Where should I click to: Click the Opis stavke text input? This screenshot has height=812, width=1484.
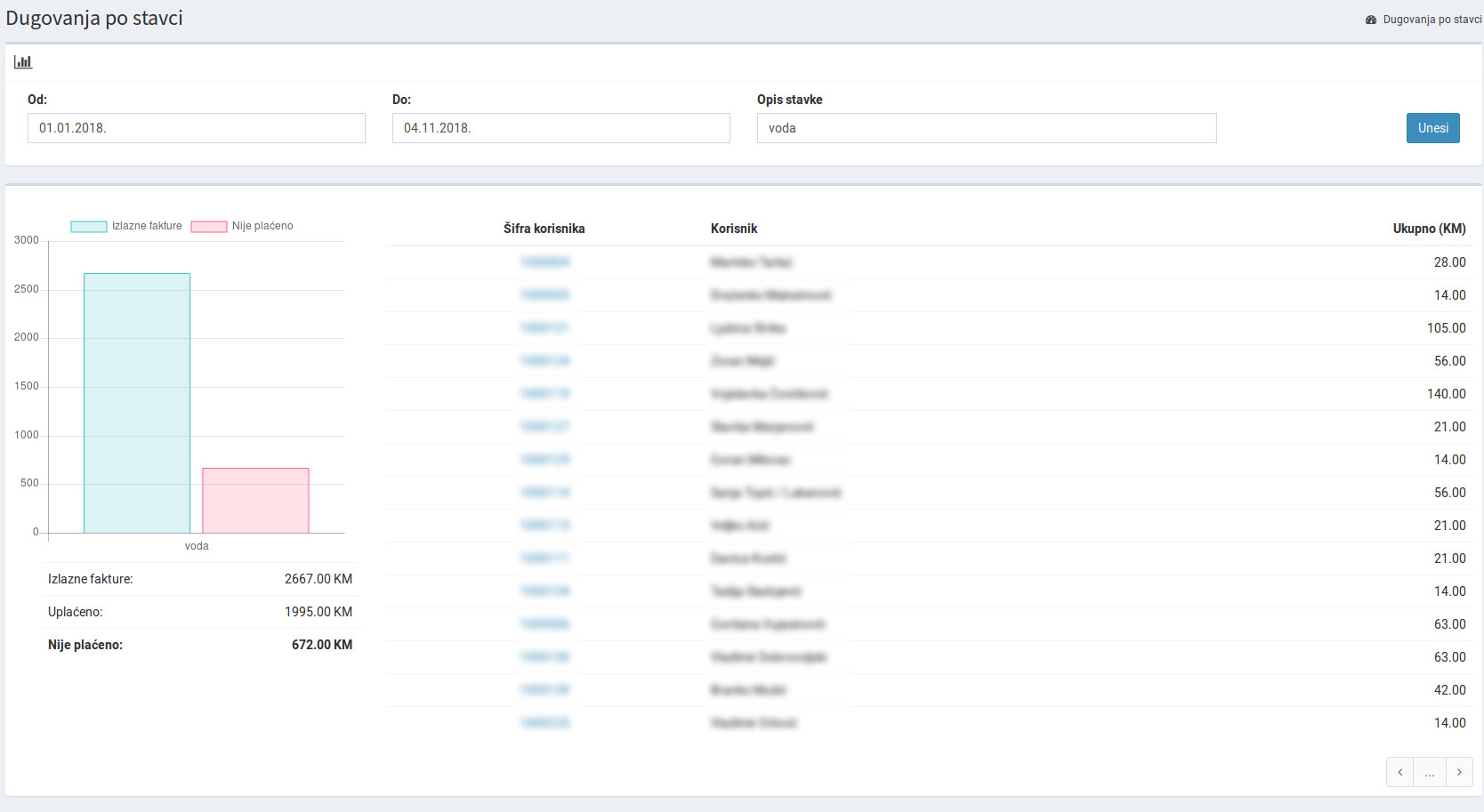pos(986,128)
